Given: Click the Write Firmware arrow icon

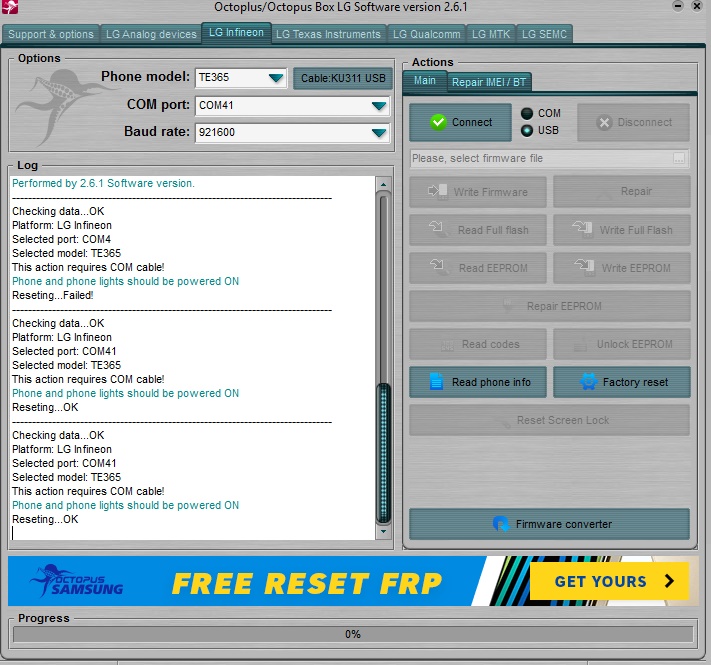Looking at the screenshot, I should point(437,191).
